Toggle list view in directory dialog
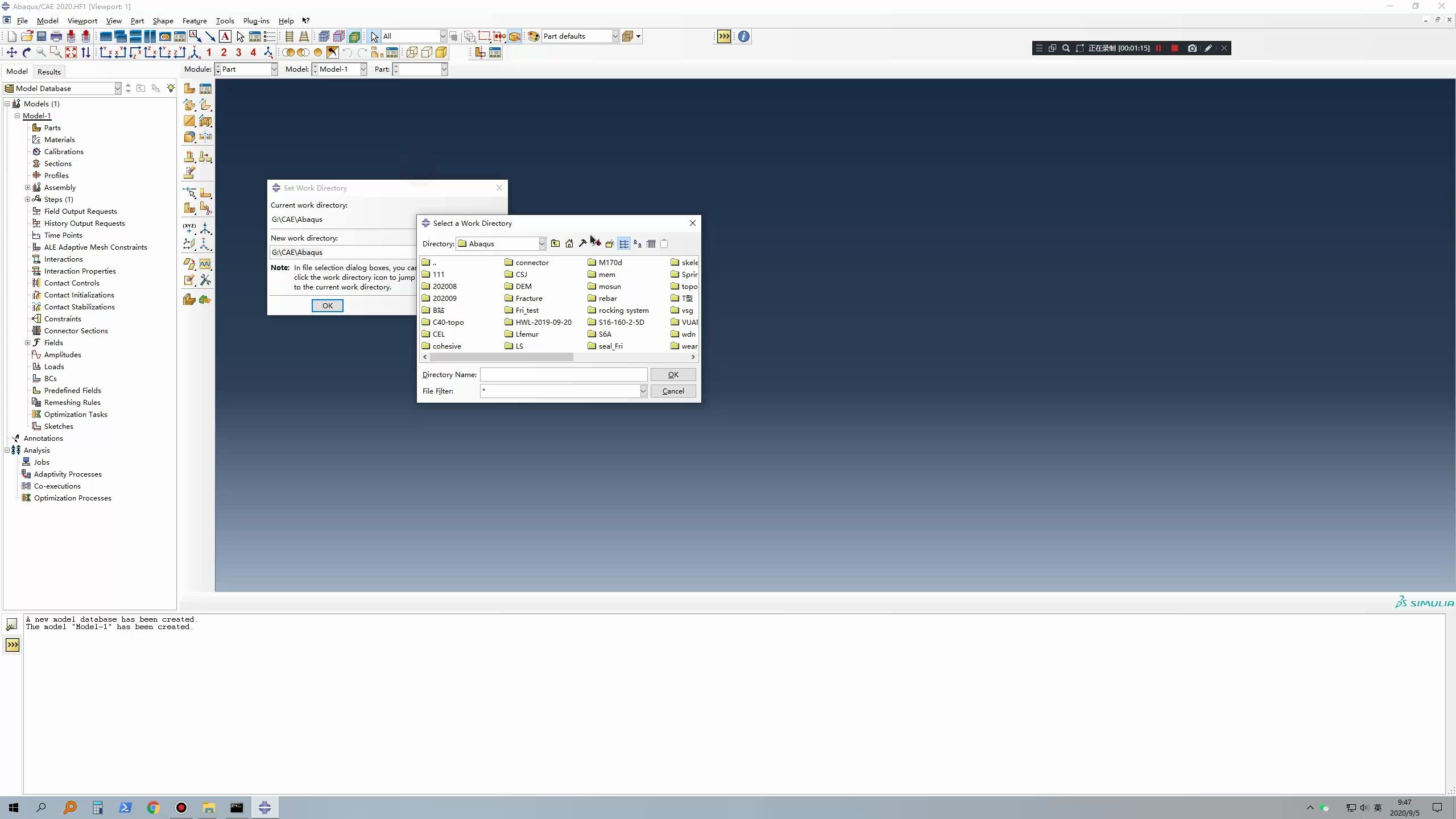Viewport: 1456px width, 819px height. pos(624,243)
